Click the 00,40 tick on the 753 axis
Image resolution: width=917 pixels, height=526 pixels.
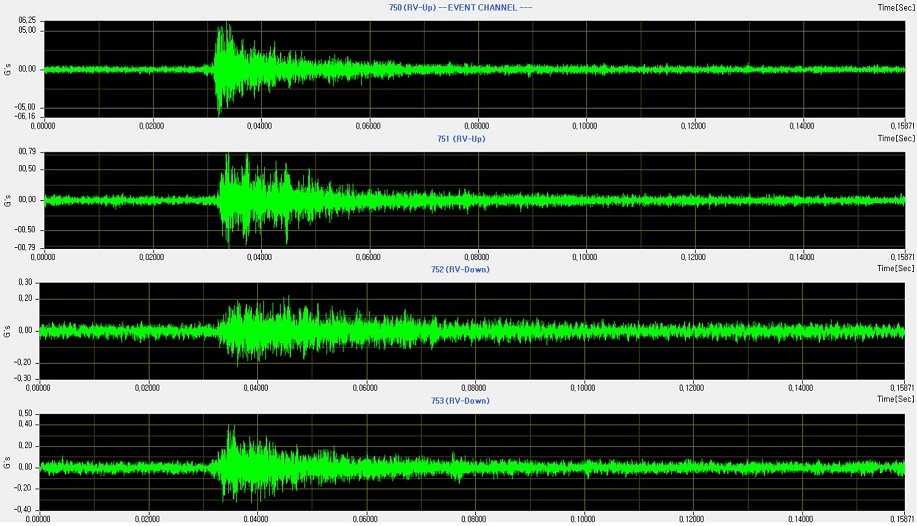point(25,424)
